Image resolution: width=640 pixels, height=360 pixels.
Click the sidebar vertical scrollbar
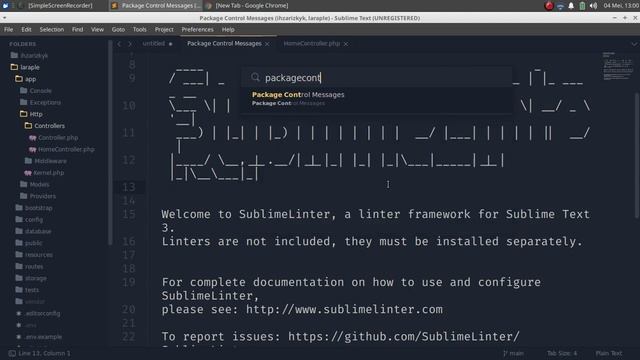click(x=110, y=142)
